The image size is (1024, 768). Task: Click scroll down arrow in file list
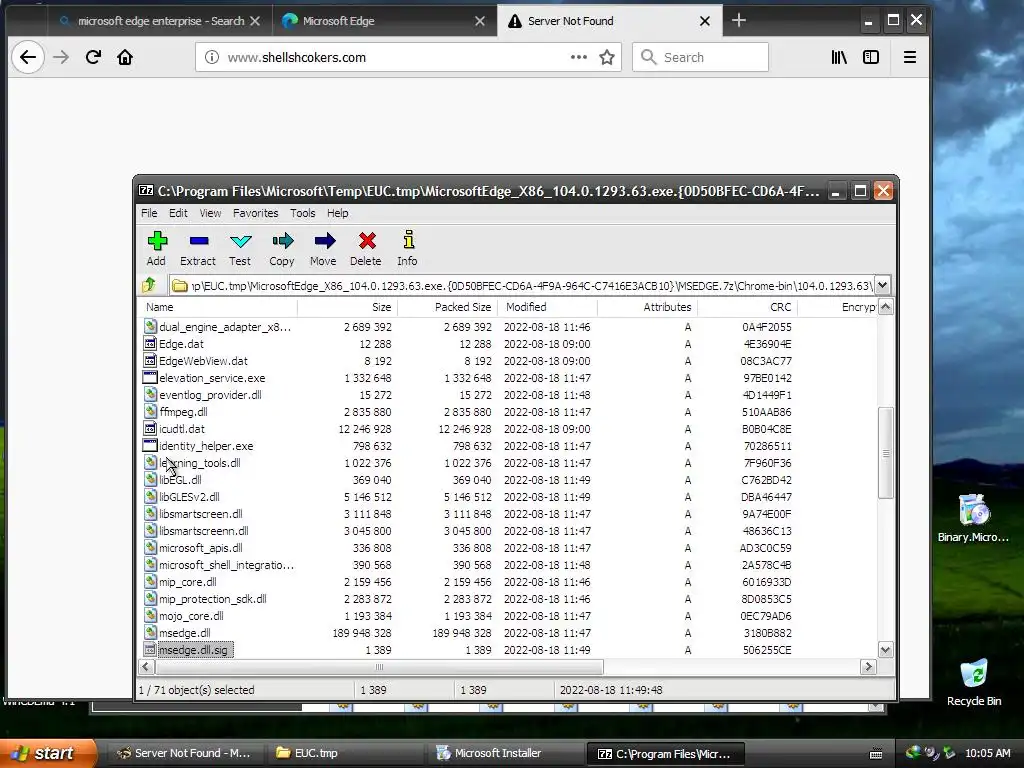pos(886,650)
